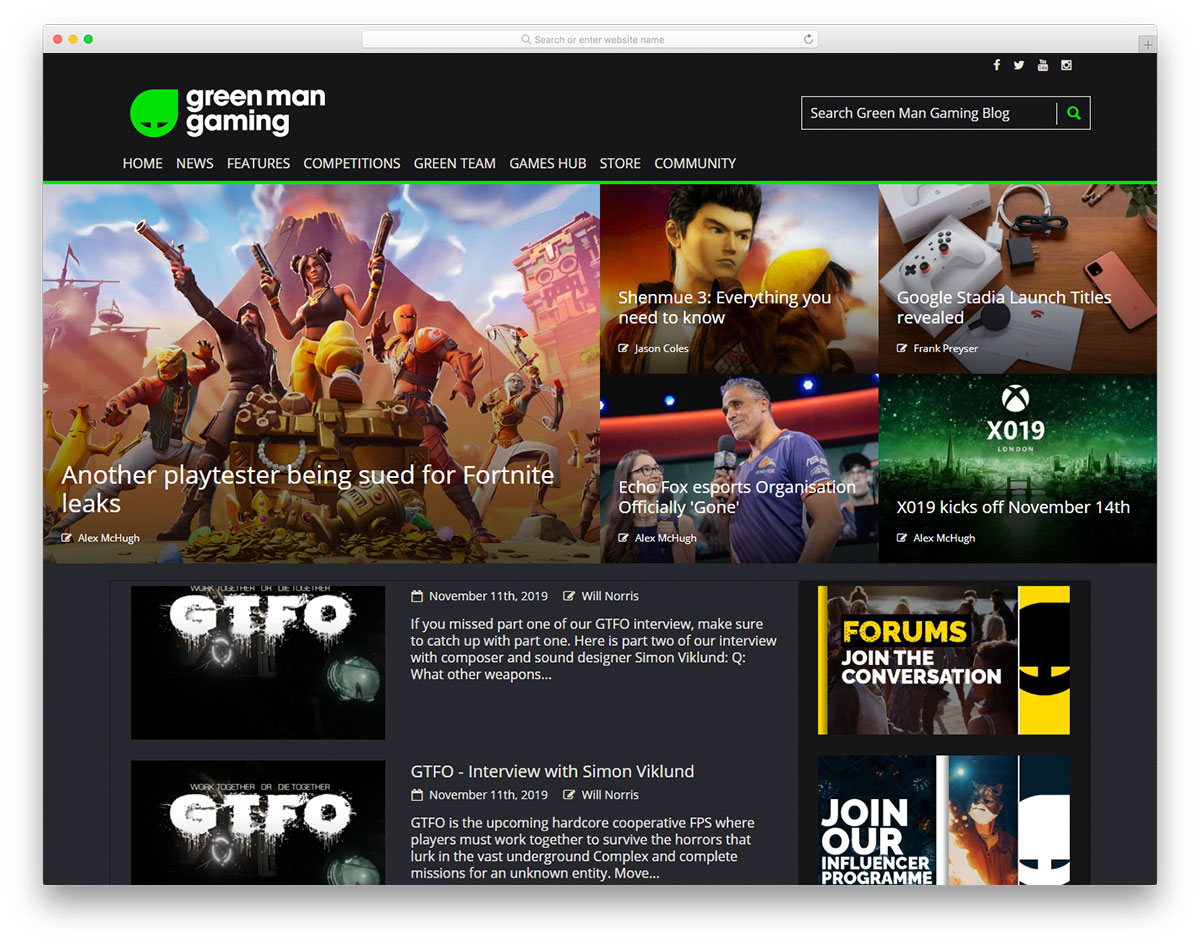This screenshot has width=1200, height=946.
Task: Select GAMES HUB in navigation
Action: 548,163
